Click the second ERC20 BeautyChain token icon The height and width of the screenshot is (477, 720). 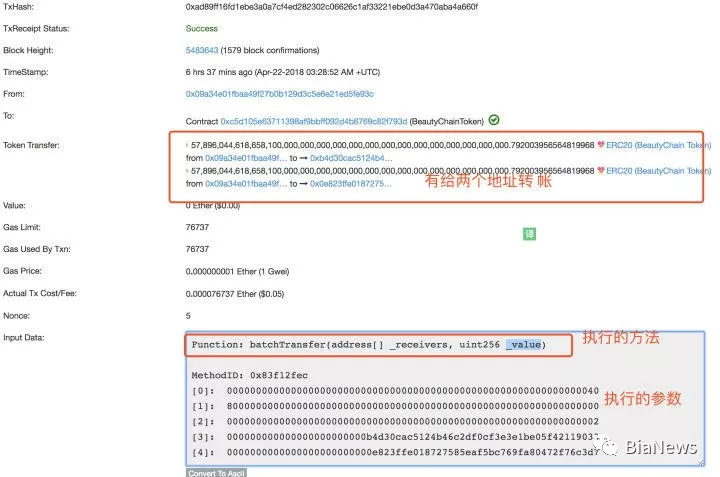click(x=601, y=170)
